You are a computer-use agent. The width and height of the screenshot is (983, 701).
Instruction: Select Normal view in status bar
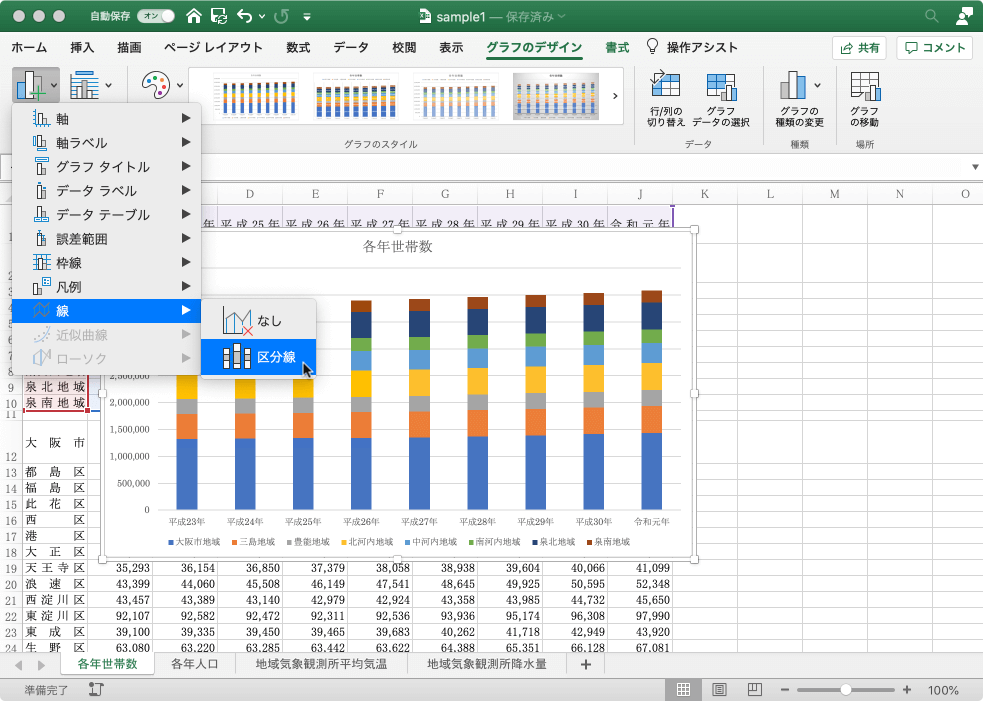point(684,690)
